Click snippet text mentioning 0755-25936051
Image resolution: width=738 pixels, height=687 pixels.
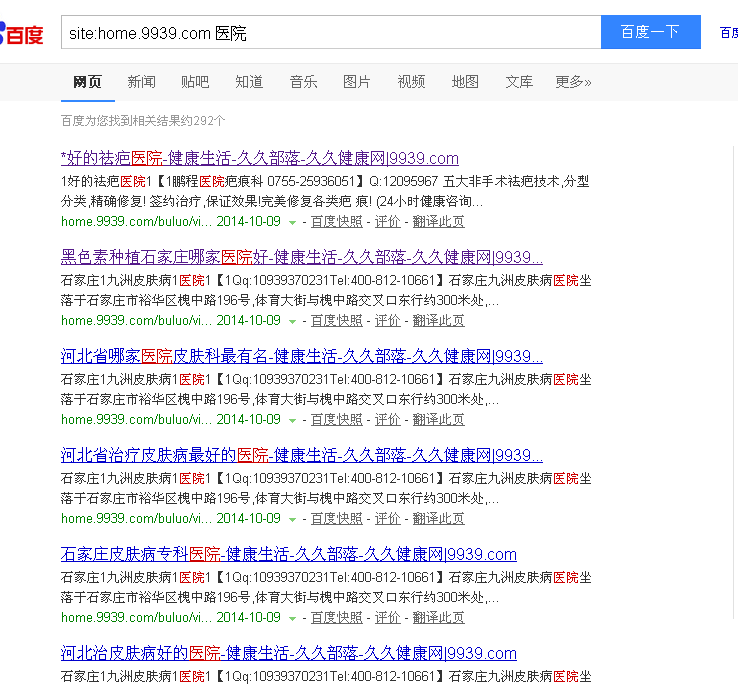pos(325,192)
